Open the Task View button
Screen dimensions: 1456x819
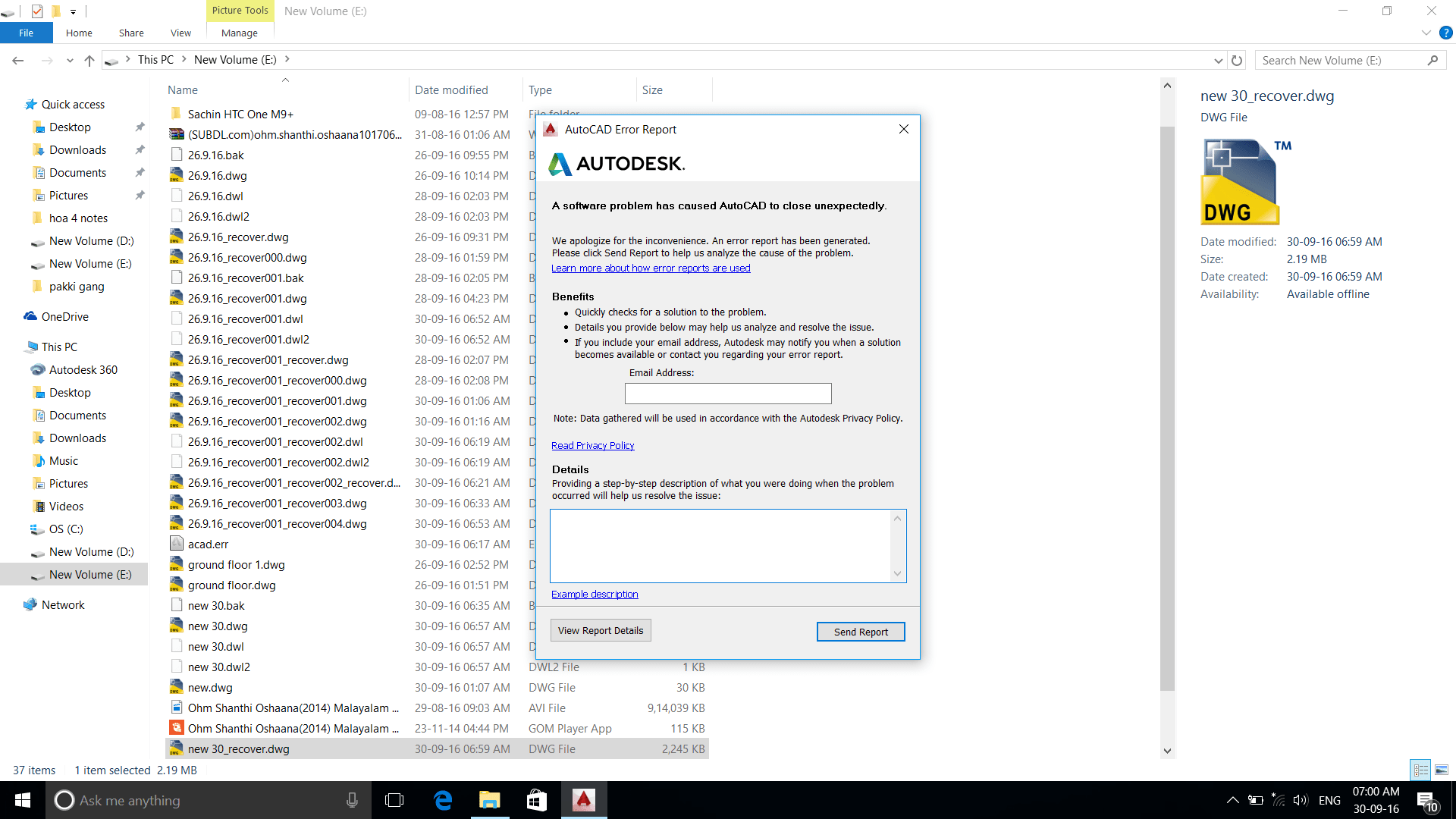click(394, 800)
